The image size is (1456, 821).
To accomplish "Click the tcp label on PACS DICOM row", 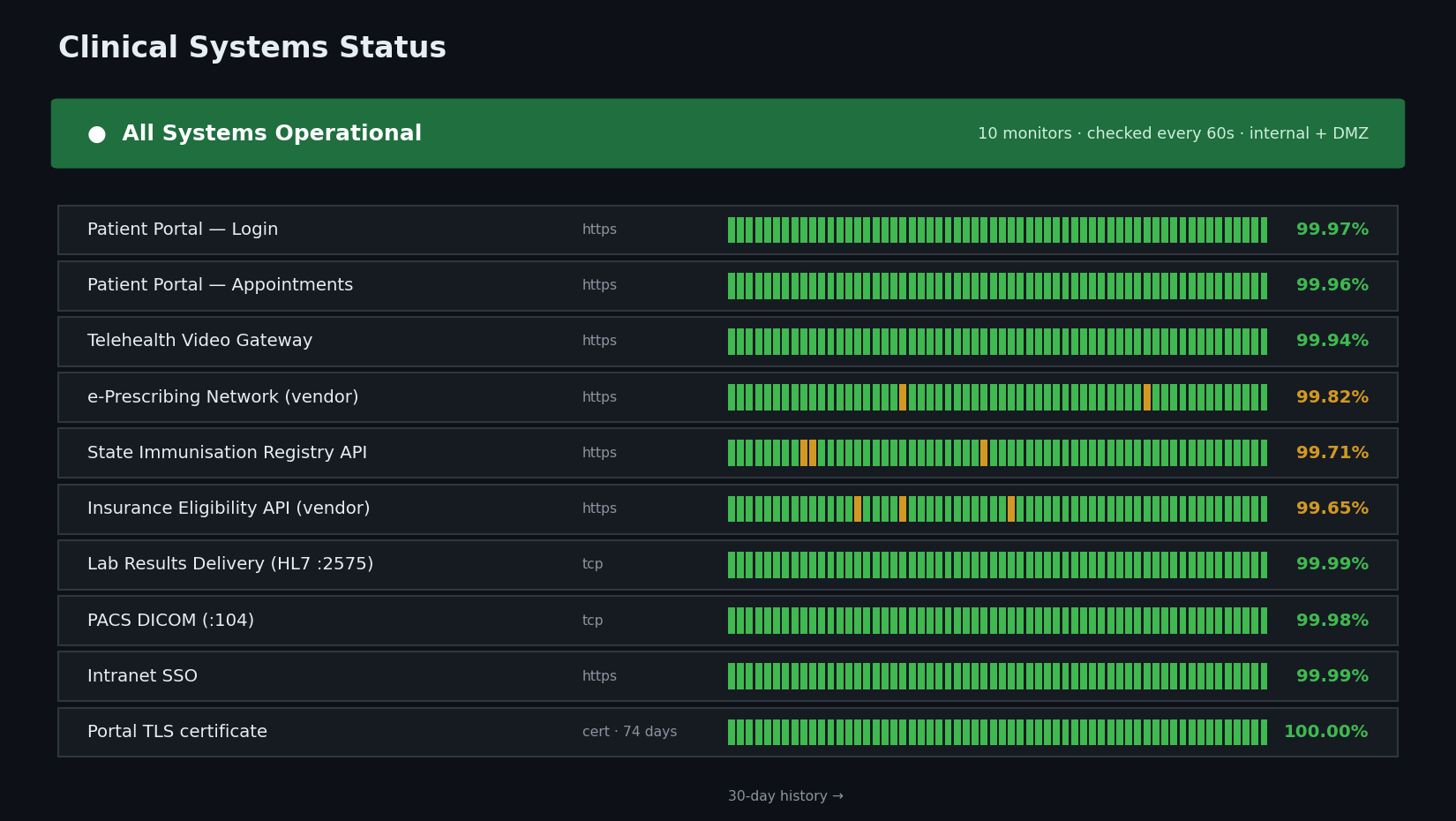I will tap(593, 621).
